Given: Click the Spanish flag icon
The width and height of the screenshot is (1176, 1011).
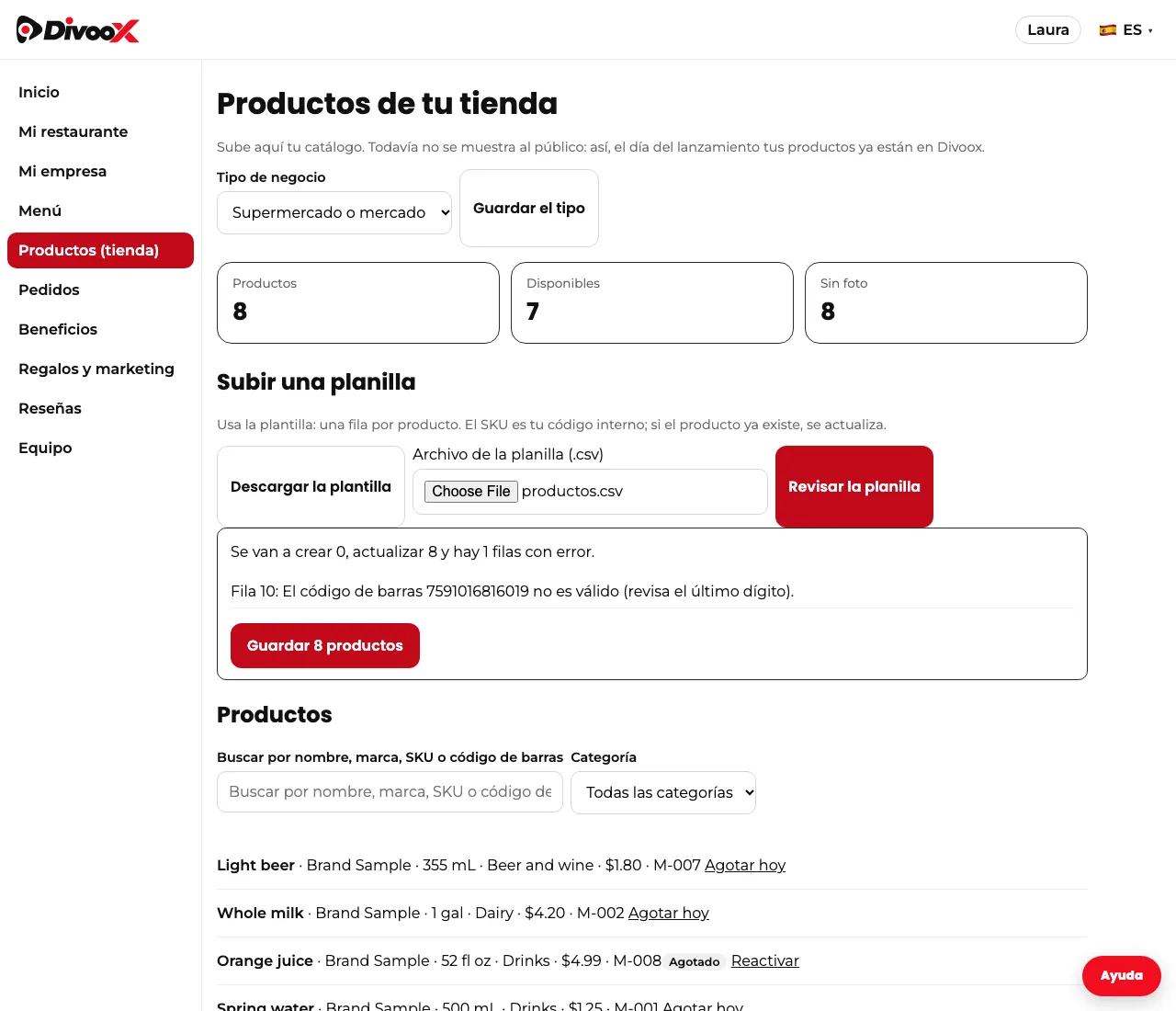Looking at the screenshot, I should pyautogui.click(x=1108, y=30).
